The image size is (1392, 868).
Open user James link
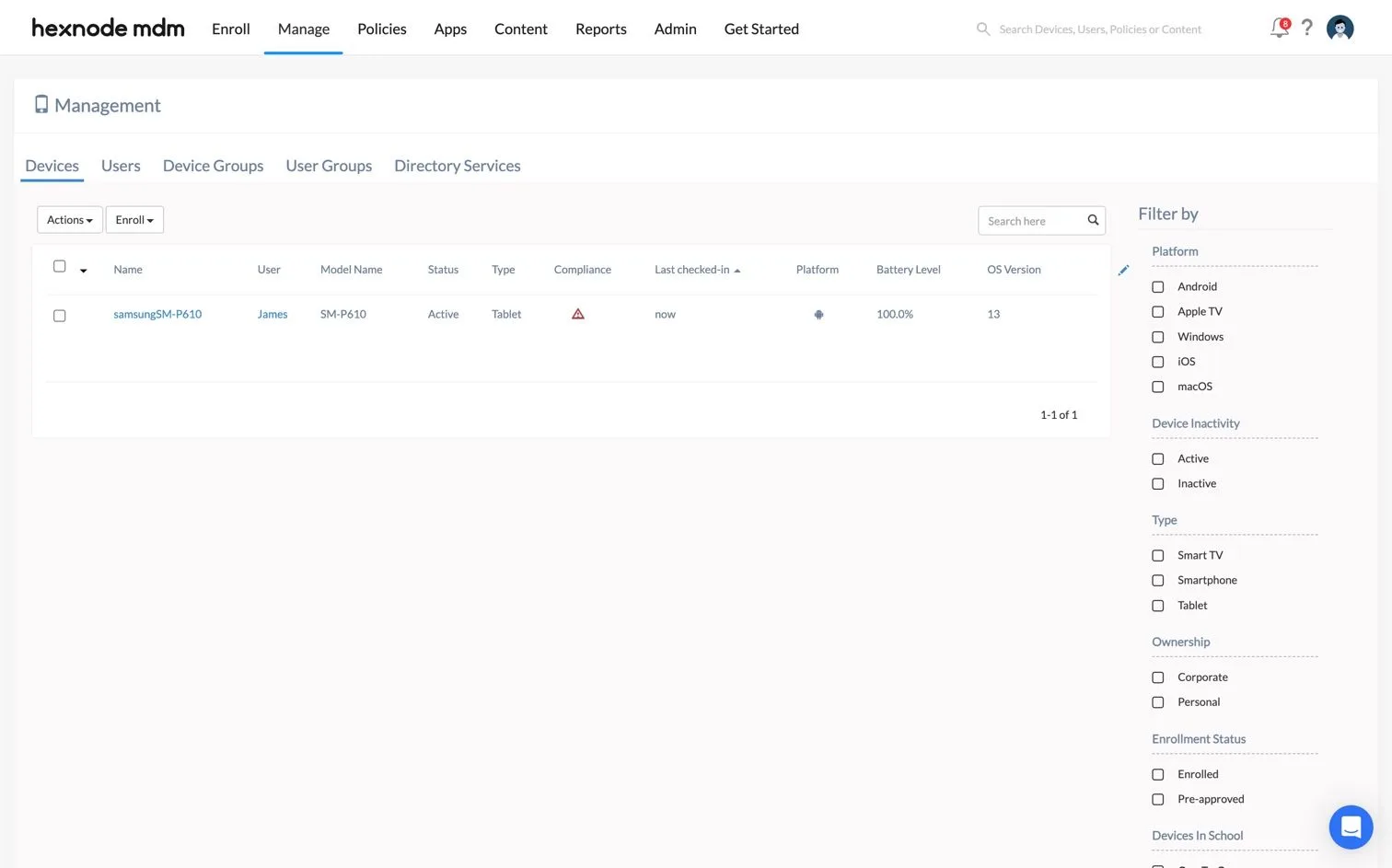coord(273,314)
